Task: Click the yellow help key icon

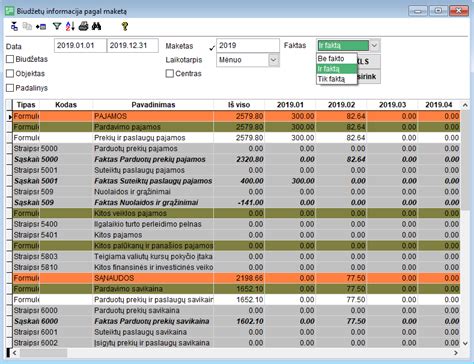Action: pyautogui.click(x=125, y=26)
